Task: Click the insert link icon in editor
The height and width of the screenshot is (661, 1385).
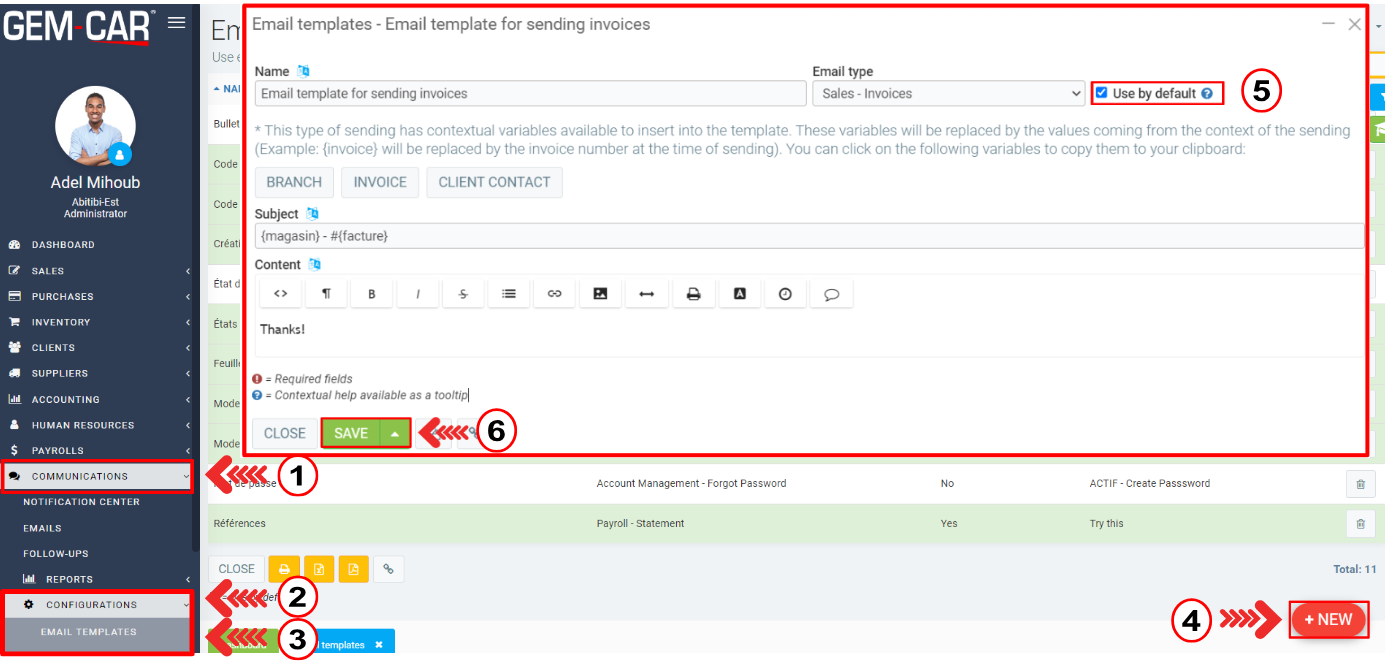Action: [x=554, y=294]
